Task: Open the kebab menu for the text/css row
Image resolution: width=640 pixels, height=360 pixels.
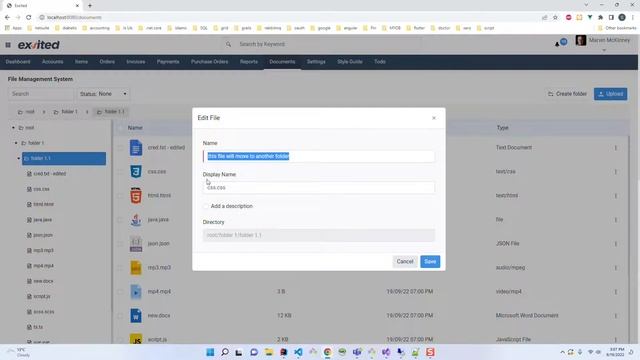Action: click(x=616, y=172)
